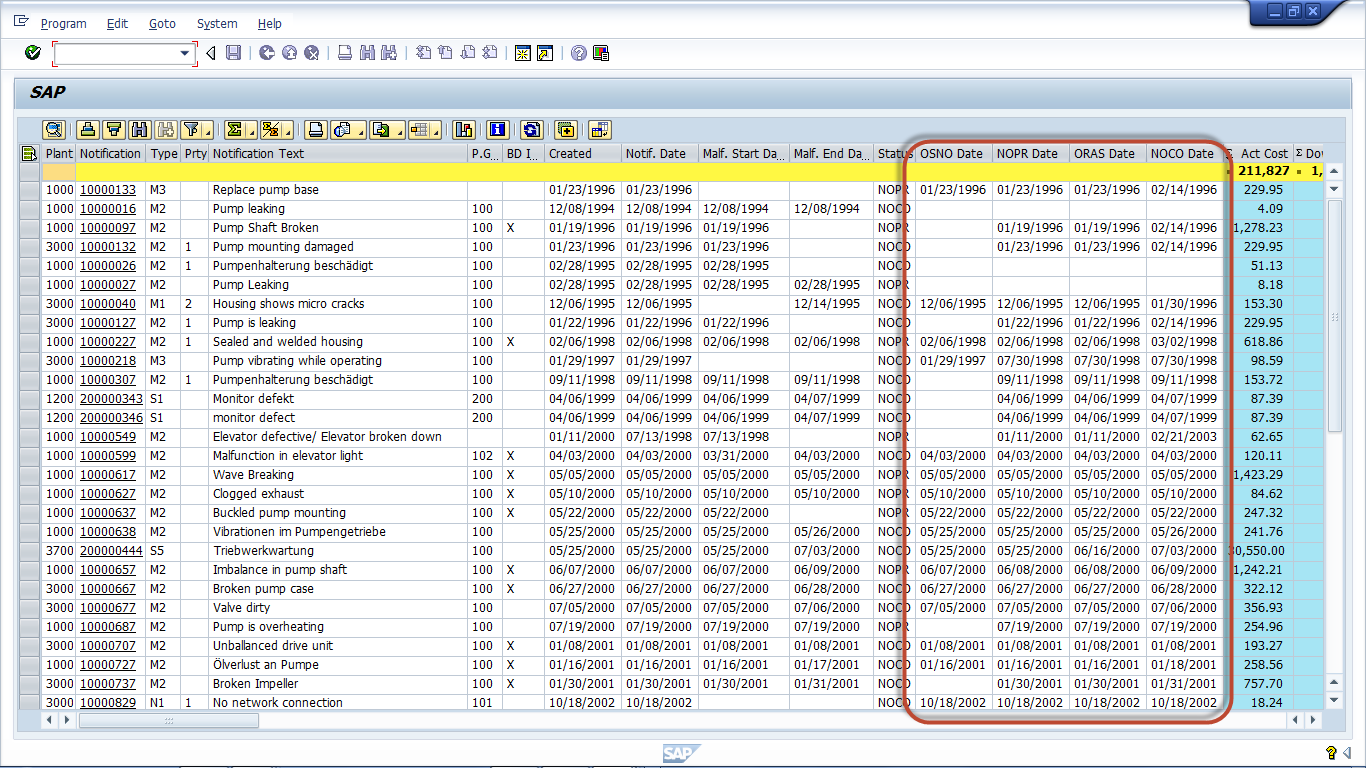The height and width of the screenshot is (768, 1366).
Task: Open the Goto menu
Action: [x=162, y=23]
